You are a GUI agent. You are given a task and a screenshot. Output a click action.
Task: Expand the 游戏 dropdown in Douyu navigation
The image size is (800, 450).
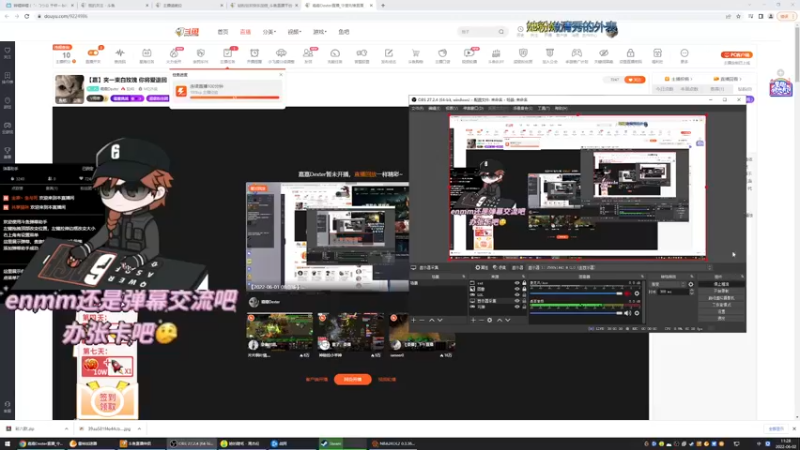point(320,32)
